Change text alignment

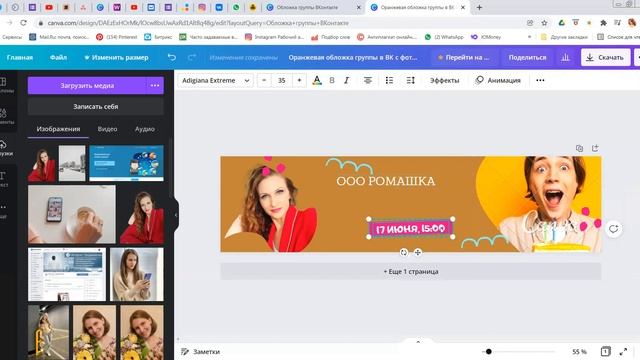(368, 80)
